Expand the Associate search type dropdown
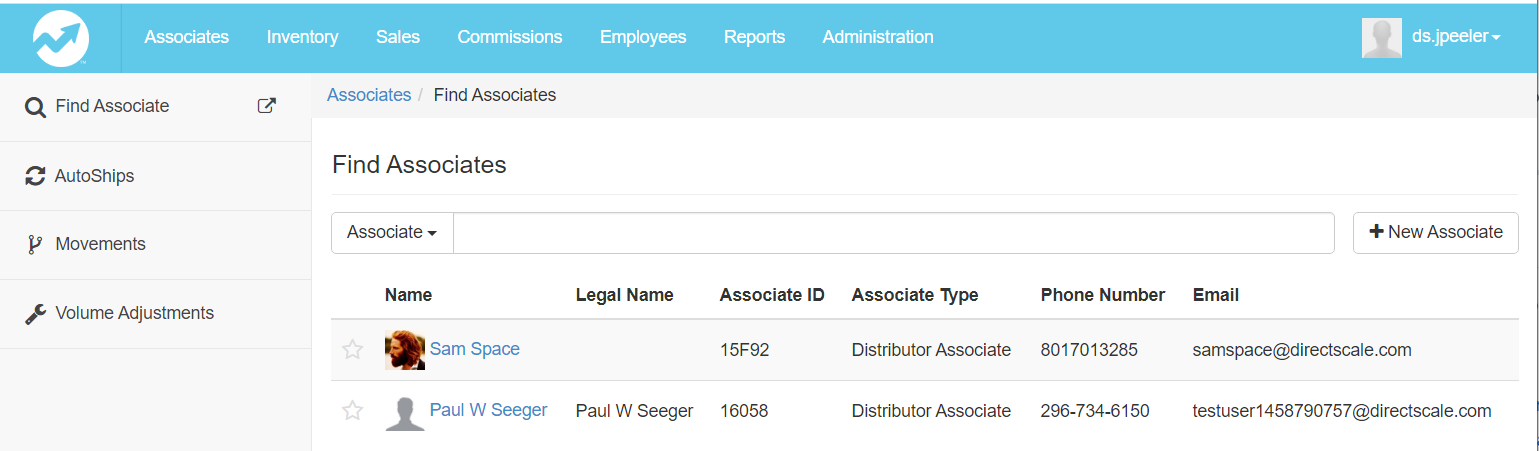The image size is (1539, 451). pos(392,232)
